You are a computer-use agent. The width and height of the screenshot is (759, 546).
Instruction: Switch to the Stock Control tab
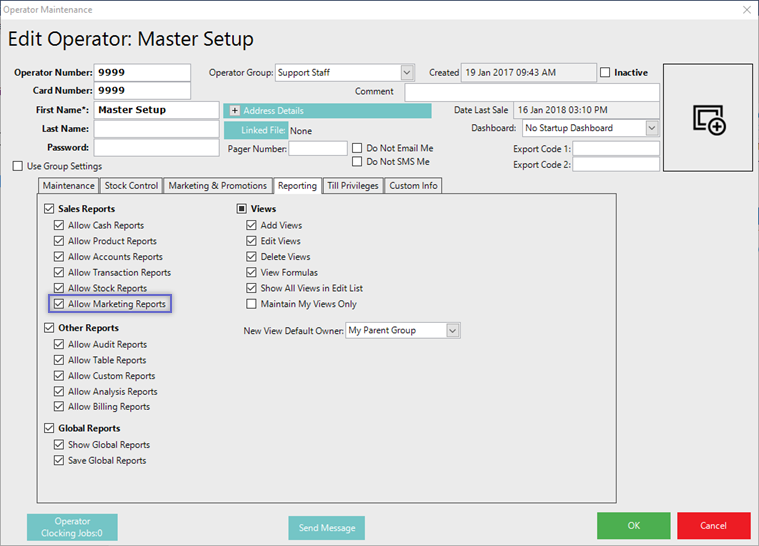tap(131, 186)
